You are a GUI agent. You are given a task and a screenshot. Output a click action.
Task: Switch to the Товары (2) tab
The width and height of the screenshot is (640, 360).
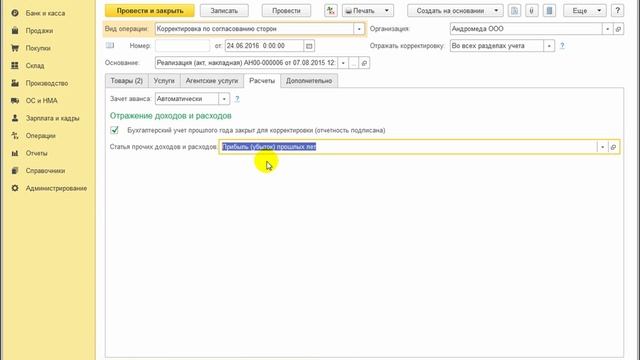pyautogui.click(x=127, y=81)
